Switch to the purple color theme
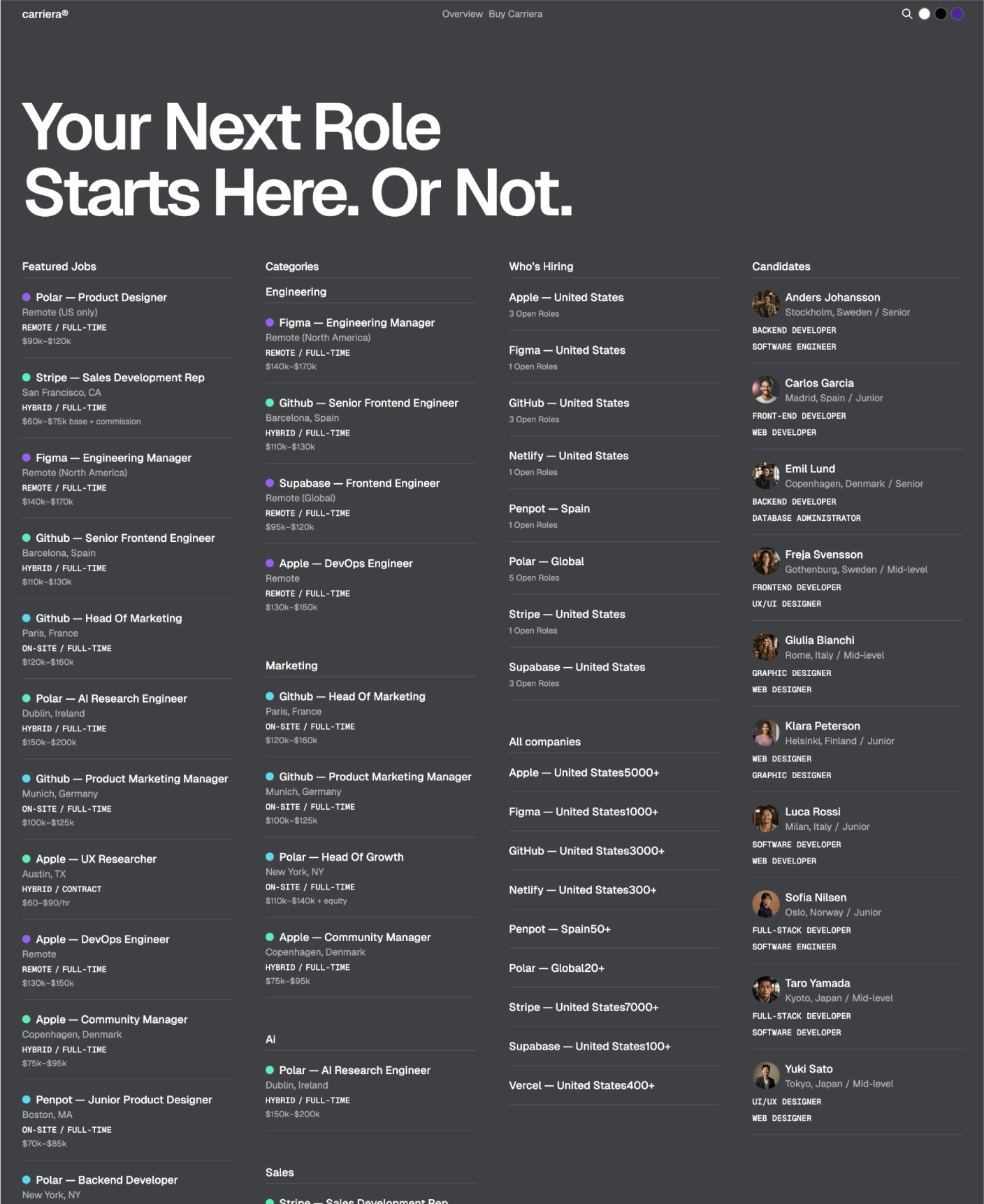 point(957,14)
